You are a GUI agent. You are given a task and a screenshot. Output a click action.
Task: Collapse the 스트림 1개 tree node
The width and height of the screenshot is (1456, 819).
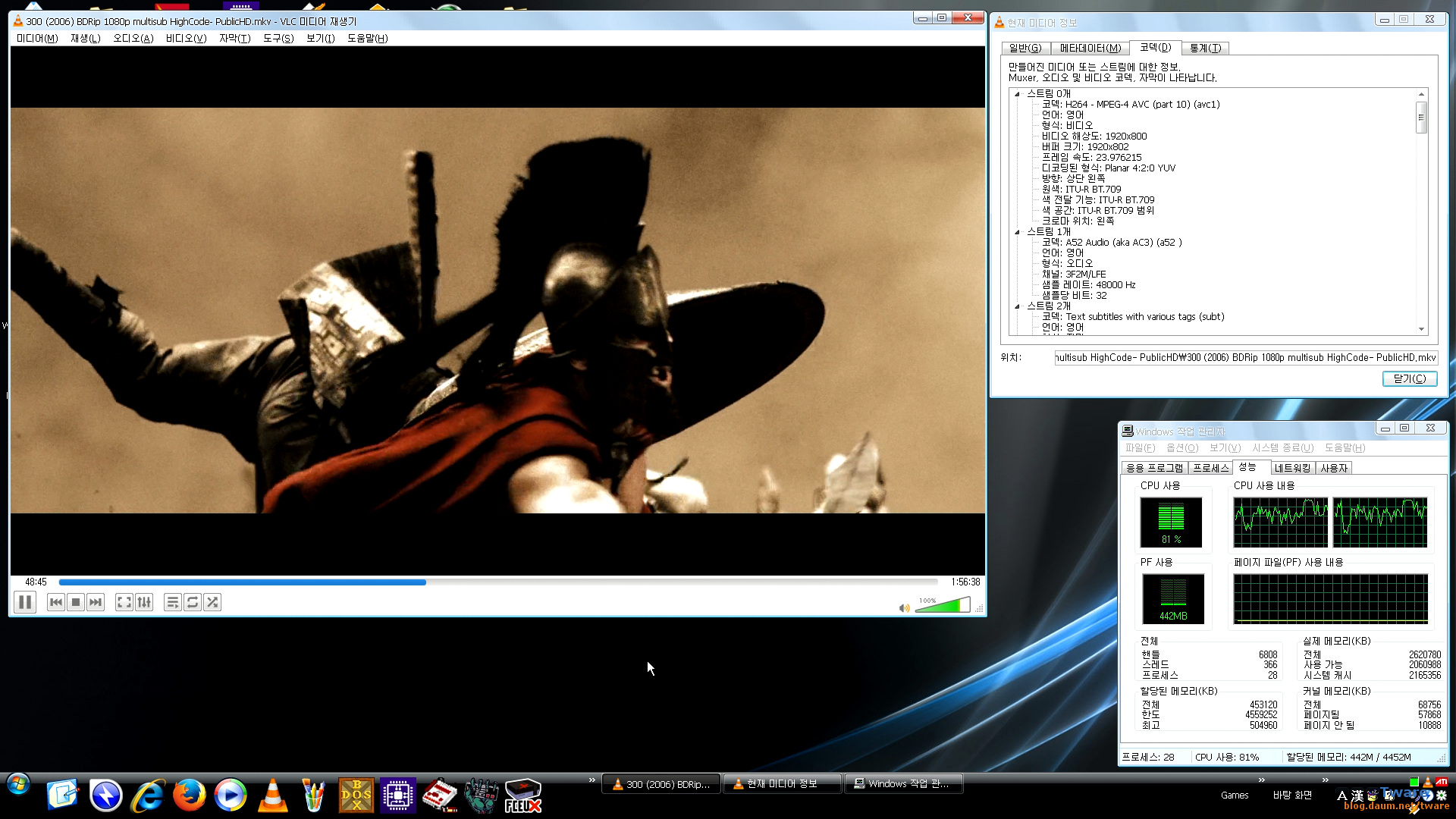click(x=1018, y=232)
